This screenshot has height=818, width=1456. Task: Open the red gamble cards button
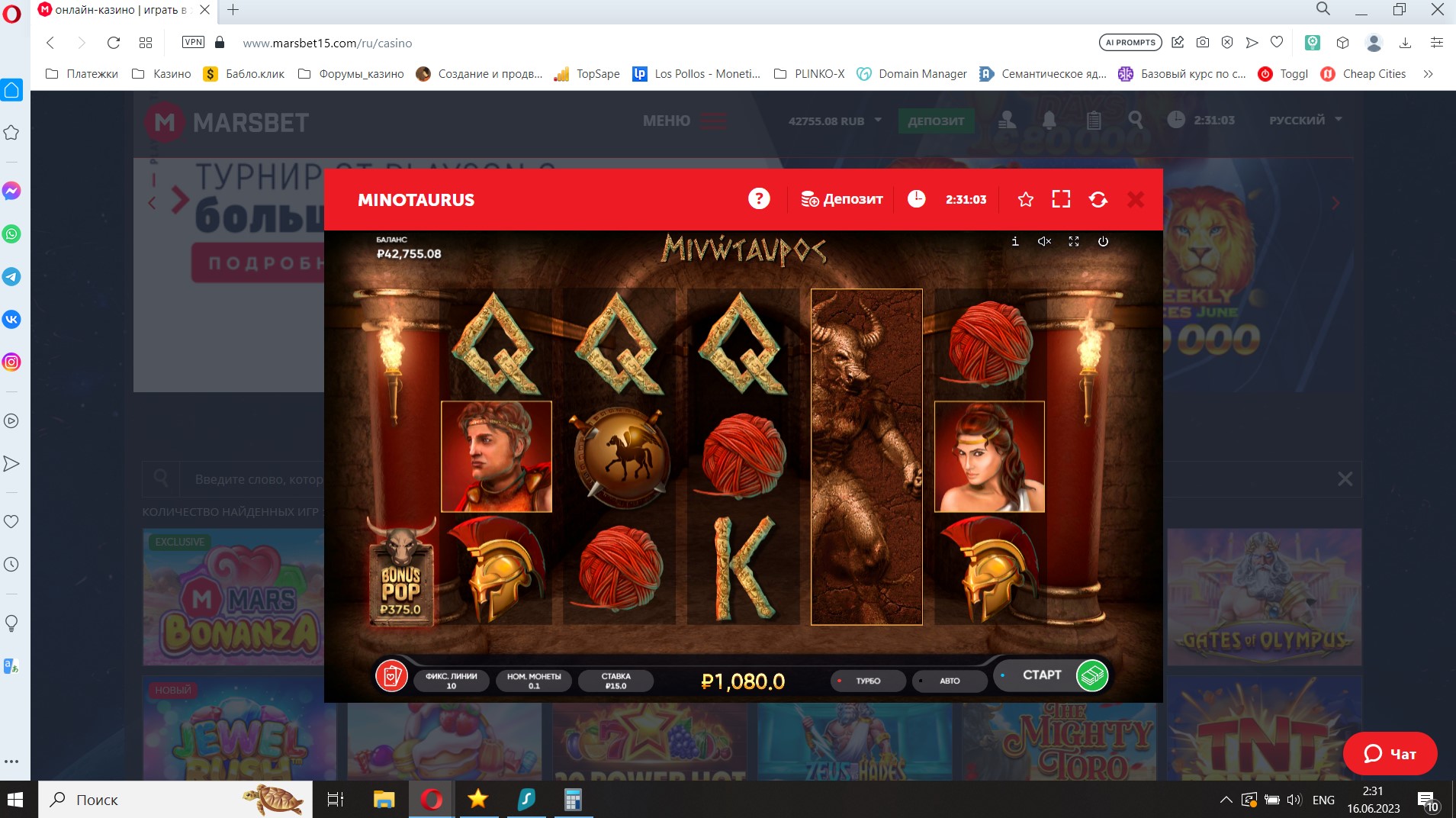tap(391, 676)
